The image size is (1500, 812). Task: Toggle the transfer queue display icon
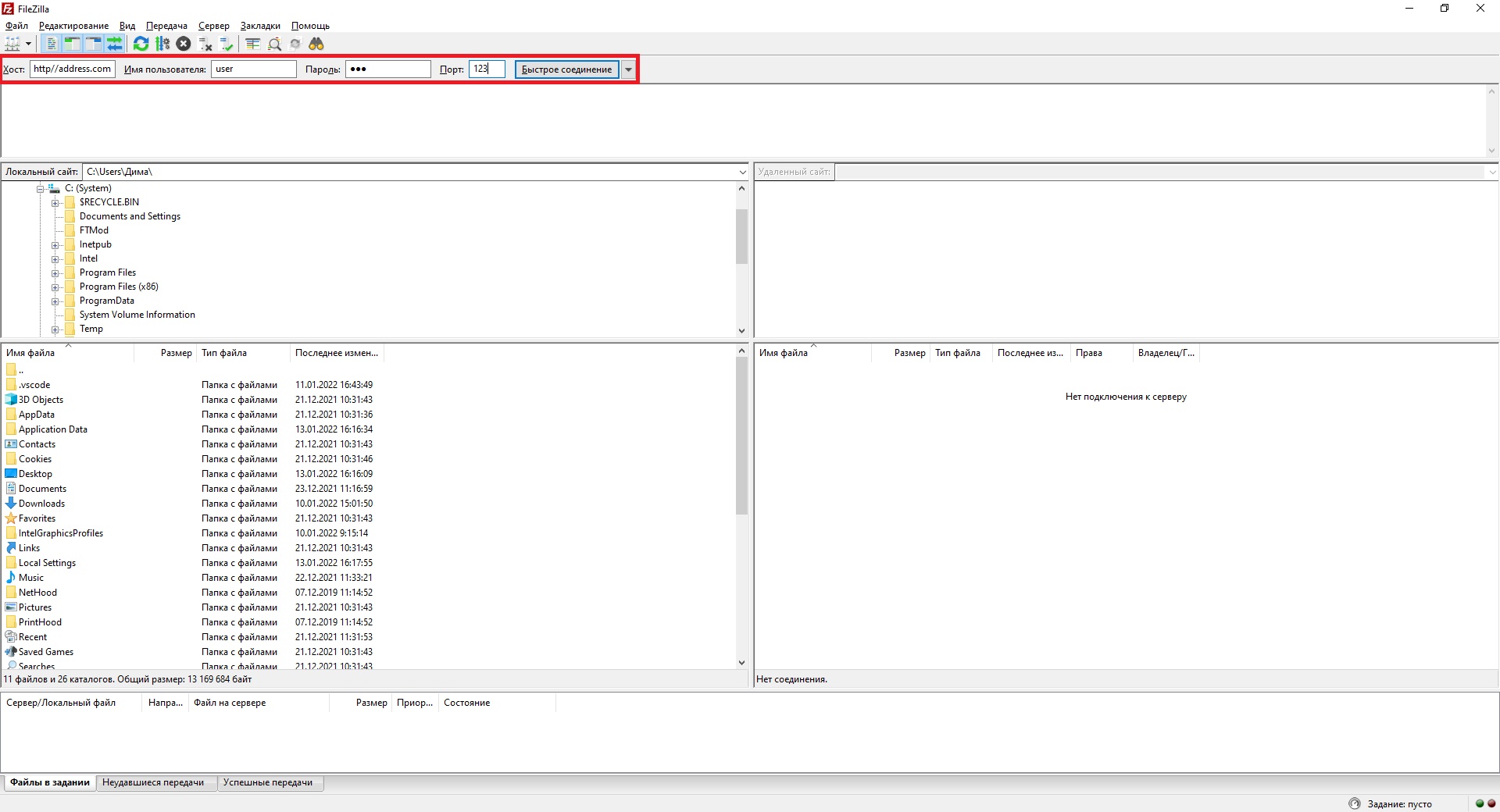click(x=115, y=44)
